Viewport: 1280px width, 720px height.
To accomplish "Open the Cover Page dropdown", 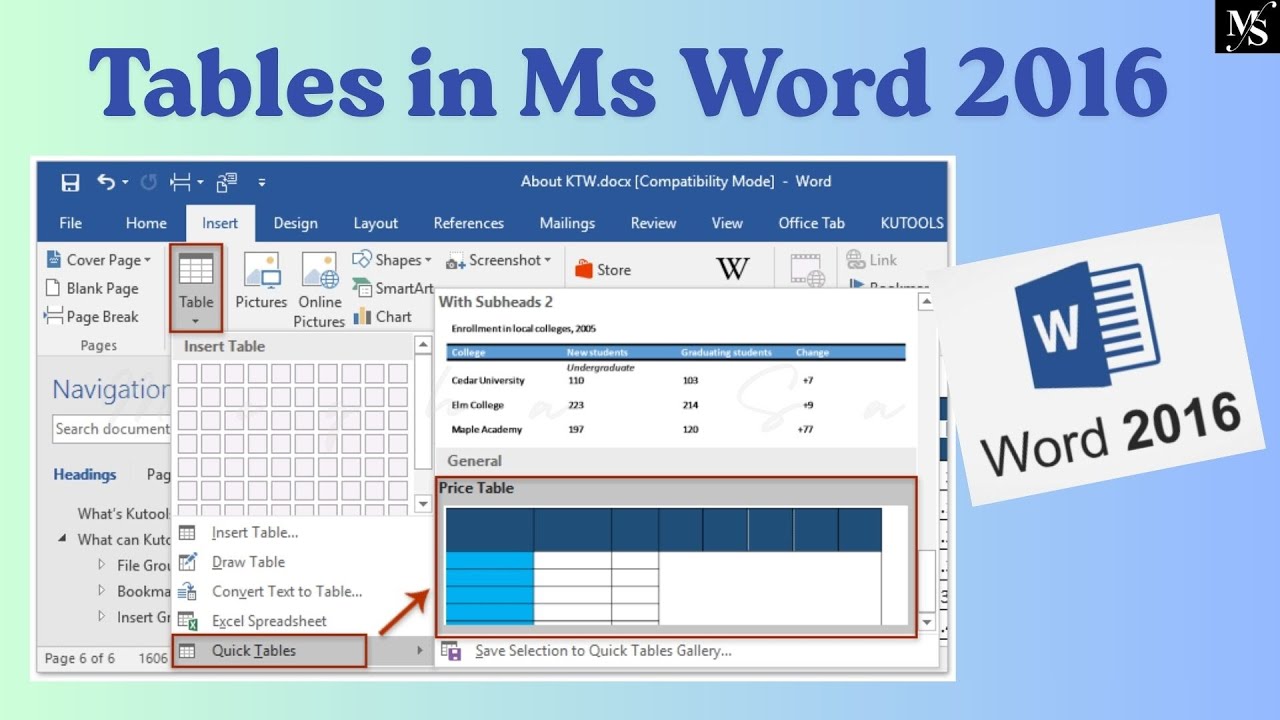I will point(99,260).
